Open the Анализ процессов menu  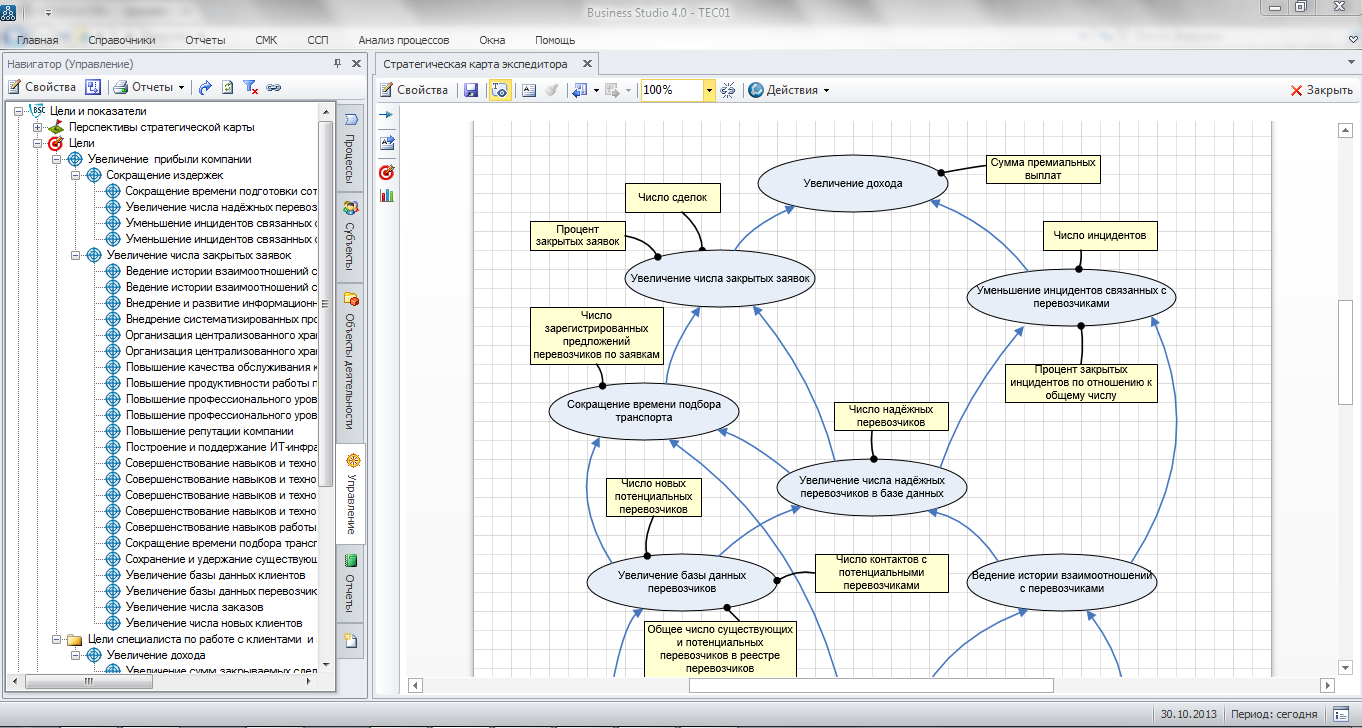coord(403,40)
